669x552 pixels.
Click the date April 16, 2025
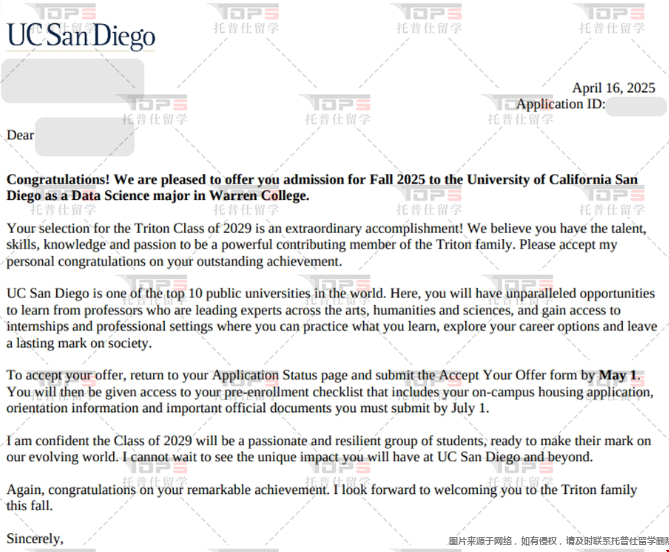click(614, 88)
